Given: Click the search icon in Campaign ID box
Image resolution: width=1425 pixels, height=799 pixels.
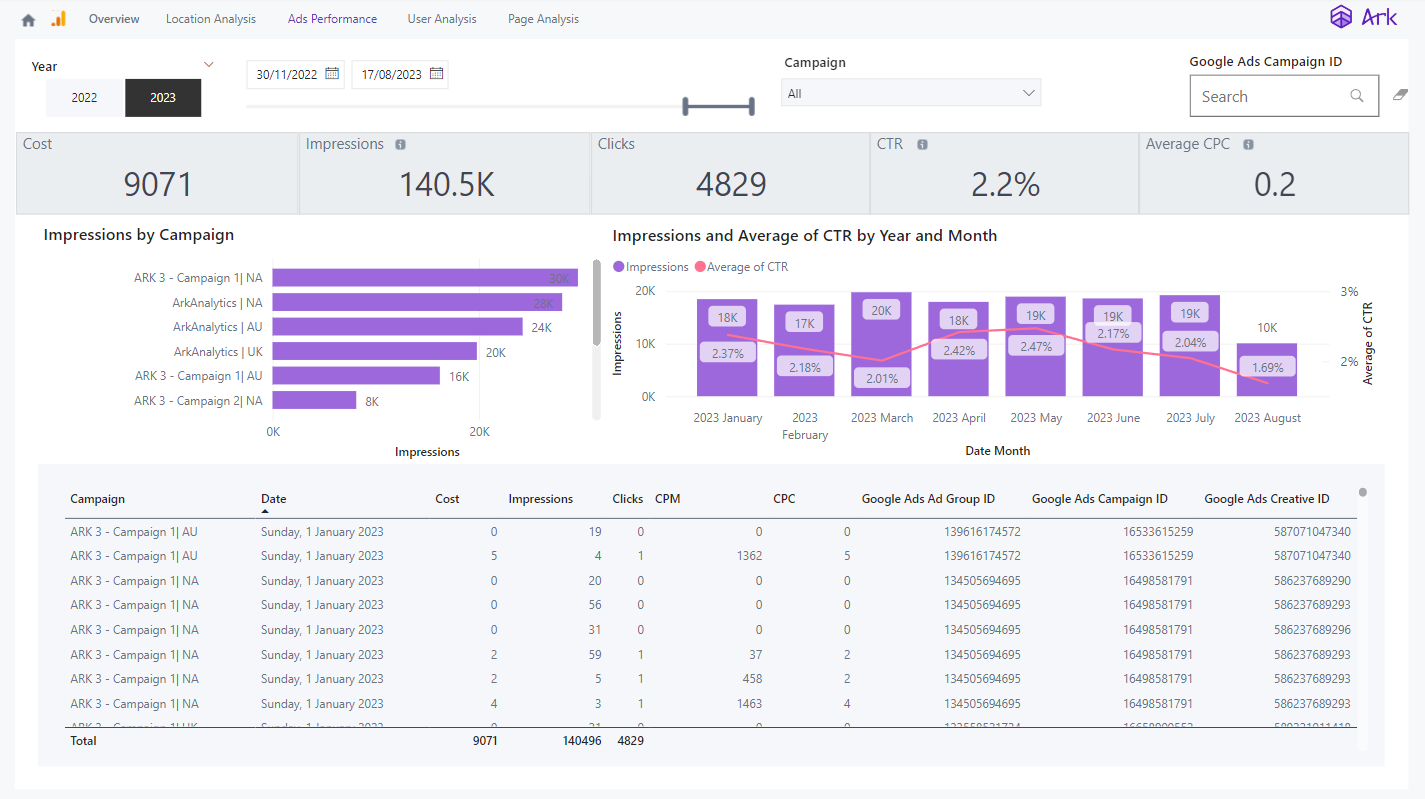Looking at the screenshot, I should tap(1356, 95).
